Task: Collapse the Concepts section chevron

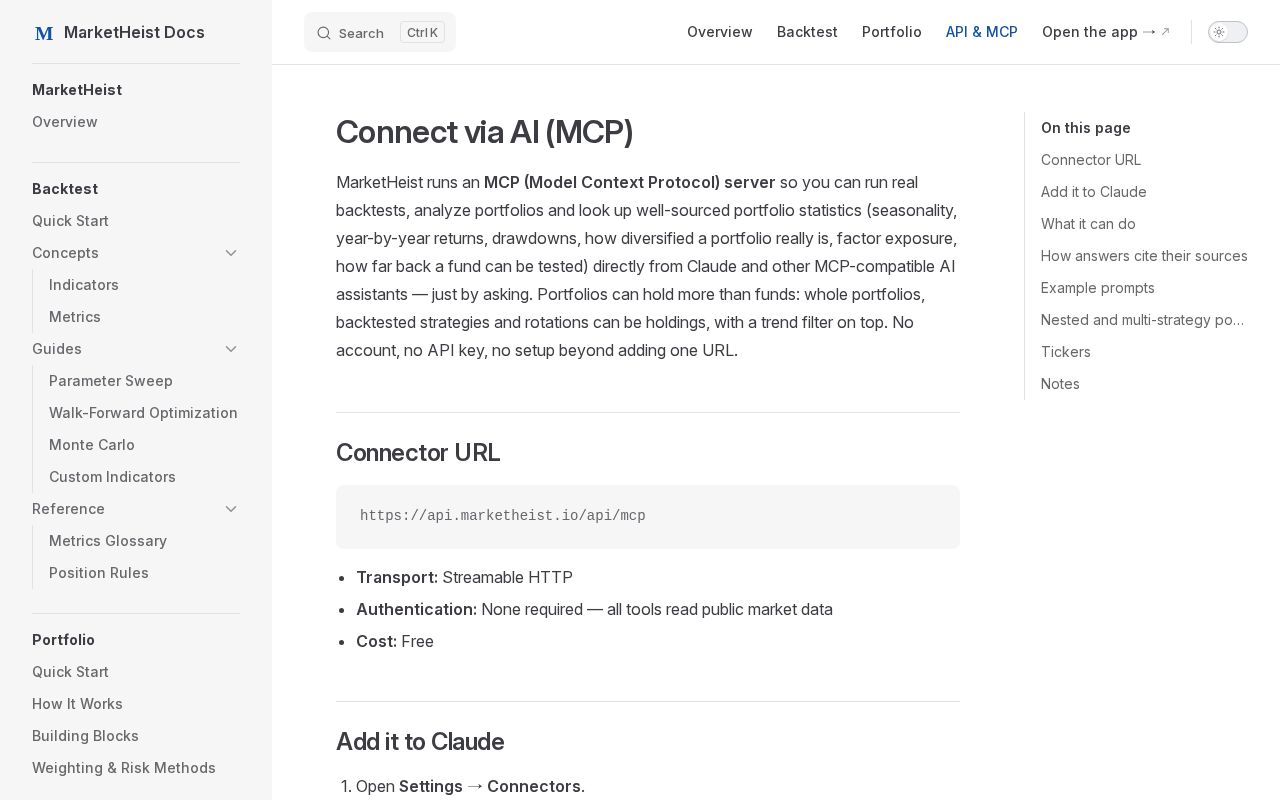Action: tap(231, 253)
